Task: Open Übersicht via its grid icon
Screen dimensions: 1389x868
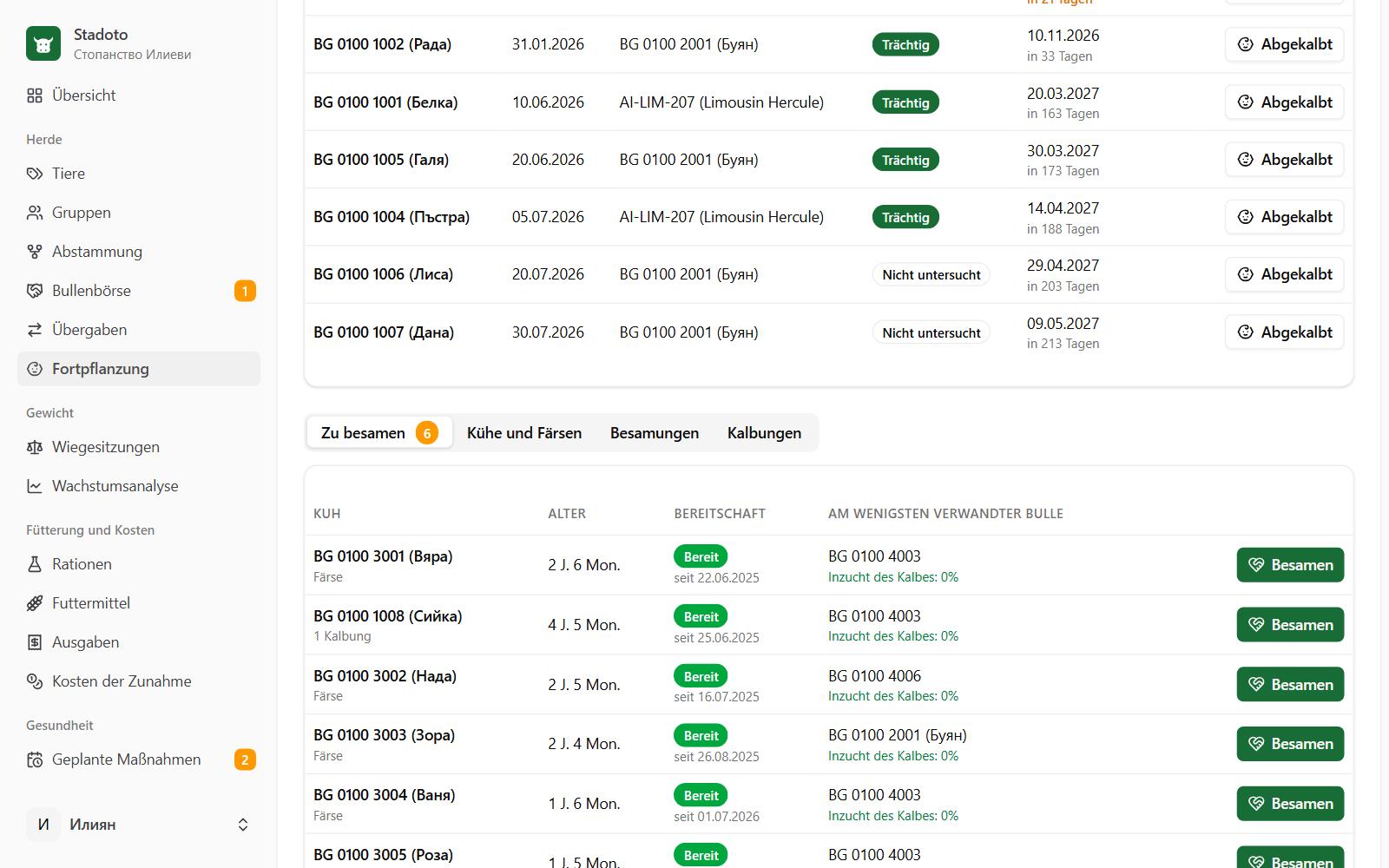Action: click(35, 95)
